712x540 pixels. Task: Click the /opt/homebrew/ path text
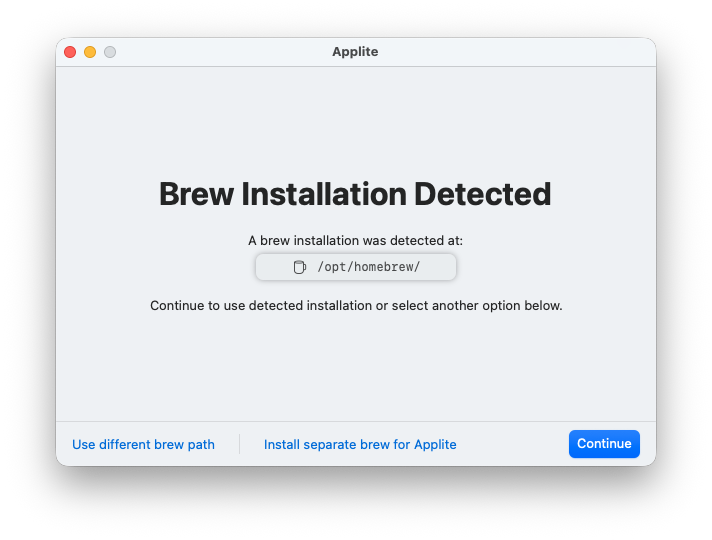(x=369, y=267)
